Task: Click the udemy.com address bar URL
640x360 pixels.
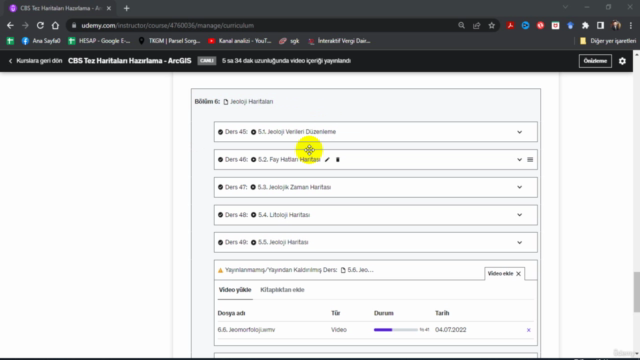Action: (167, 25)
